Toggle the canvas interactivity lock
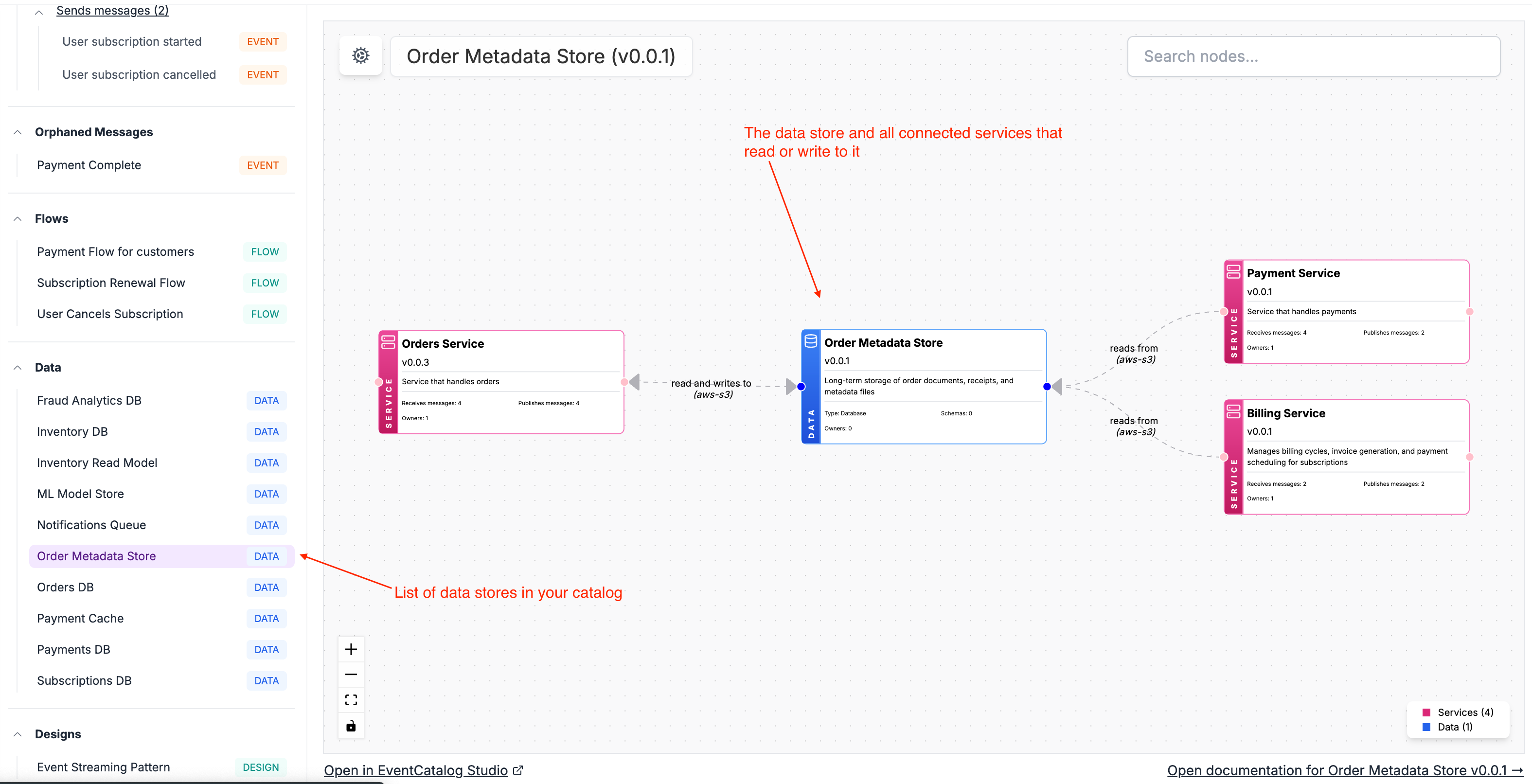The image size is (1532, 784). (351, 726)
